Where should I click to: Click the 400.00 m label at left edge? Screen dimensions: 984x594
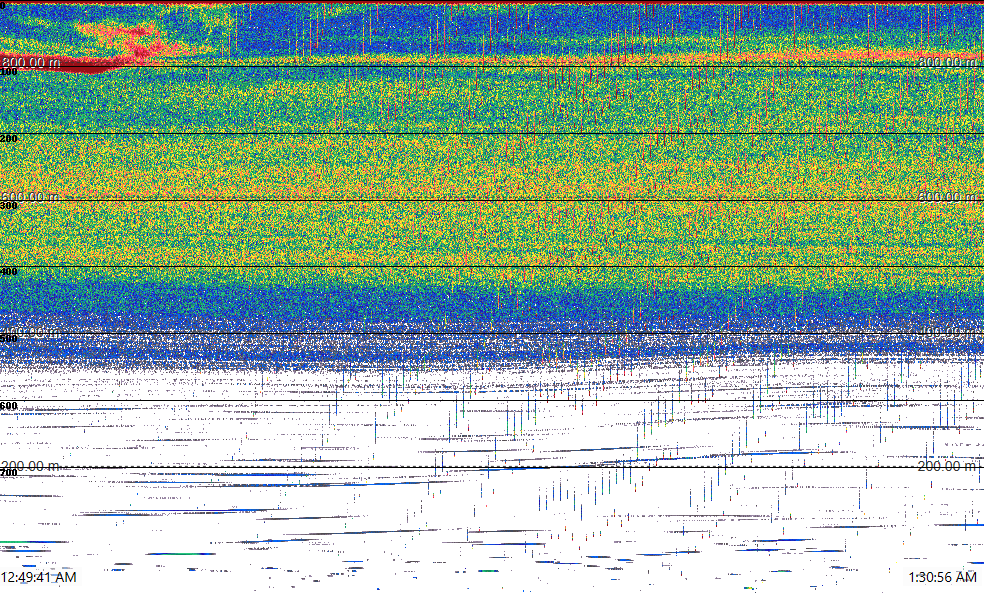click(31, 331)
